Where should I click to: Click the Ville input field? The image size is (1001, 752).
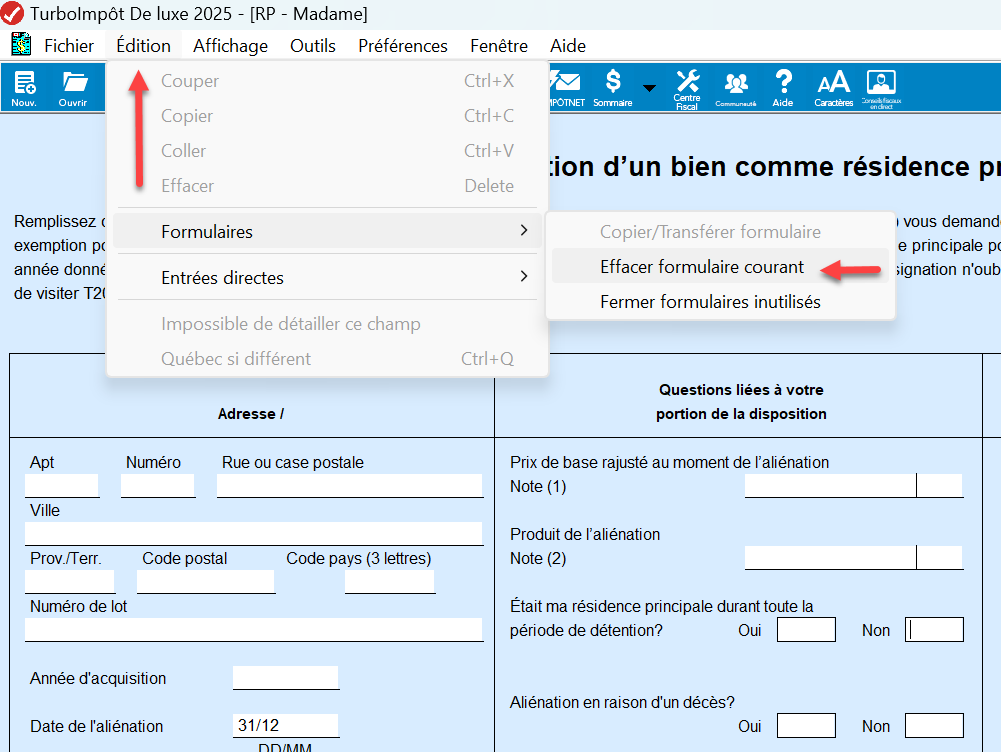click(254, 533)
